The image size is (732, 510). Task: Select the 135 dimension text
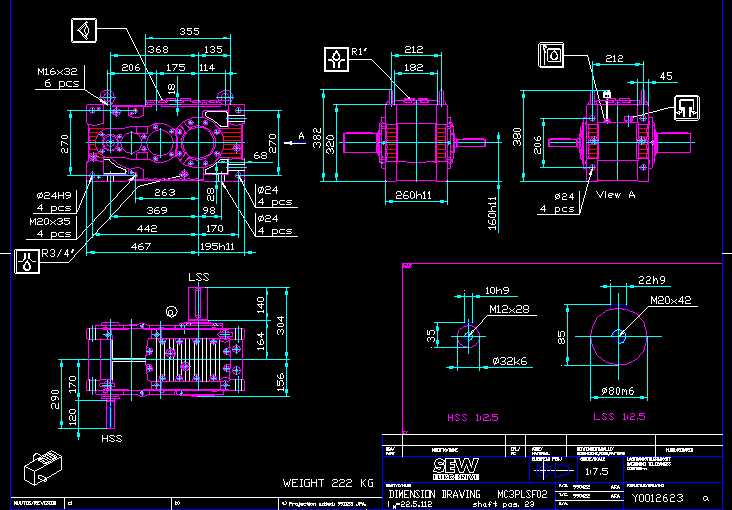point(212,50)
